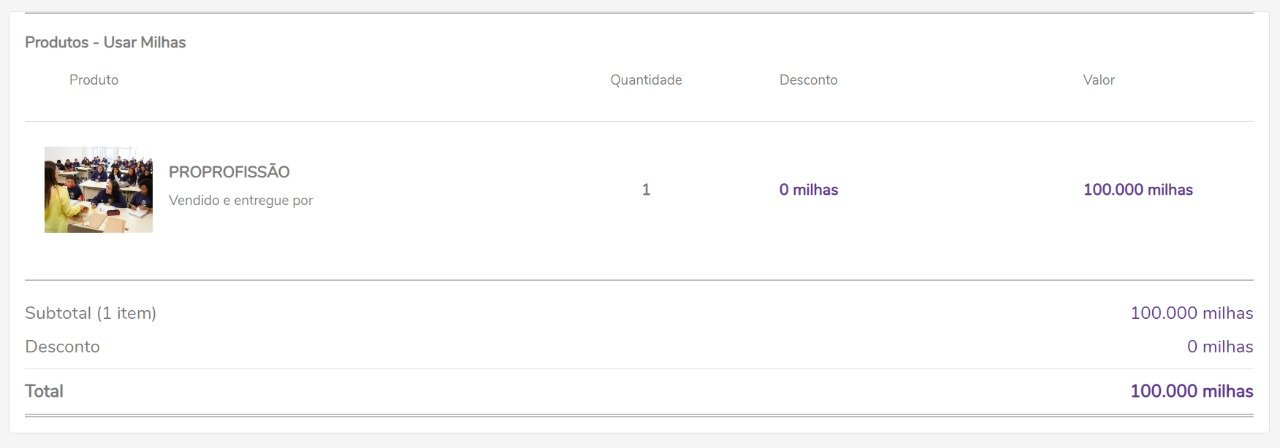Click the 'Subtotal (1 item)' label
Viewport: 1280px width, 448px height.
pyautogui.click(x=91, y=313)
